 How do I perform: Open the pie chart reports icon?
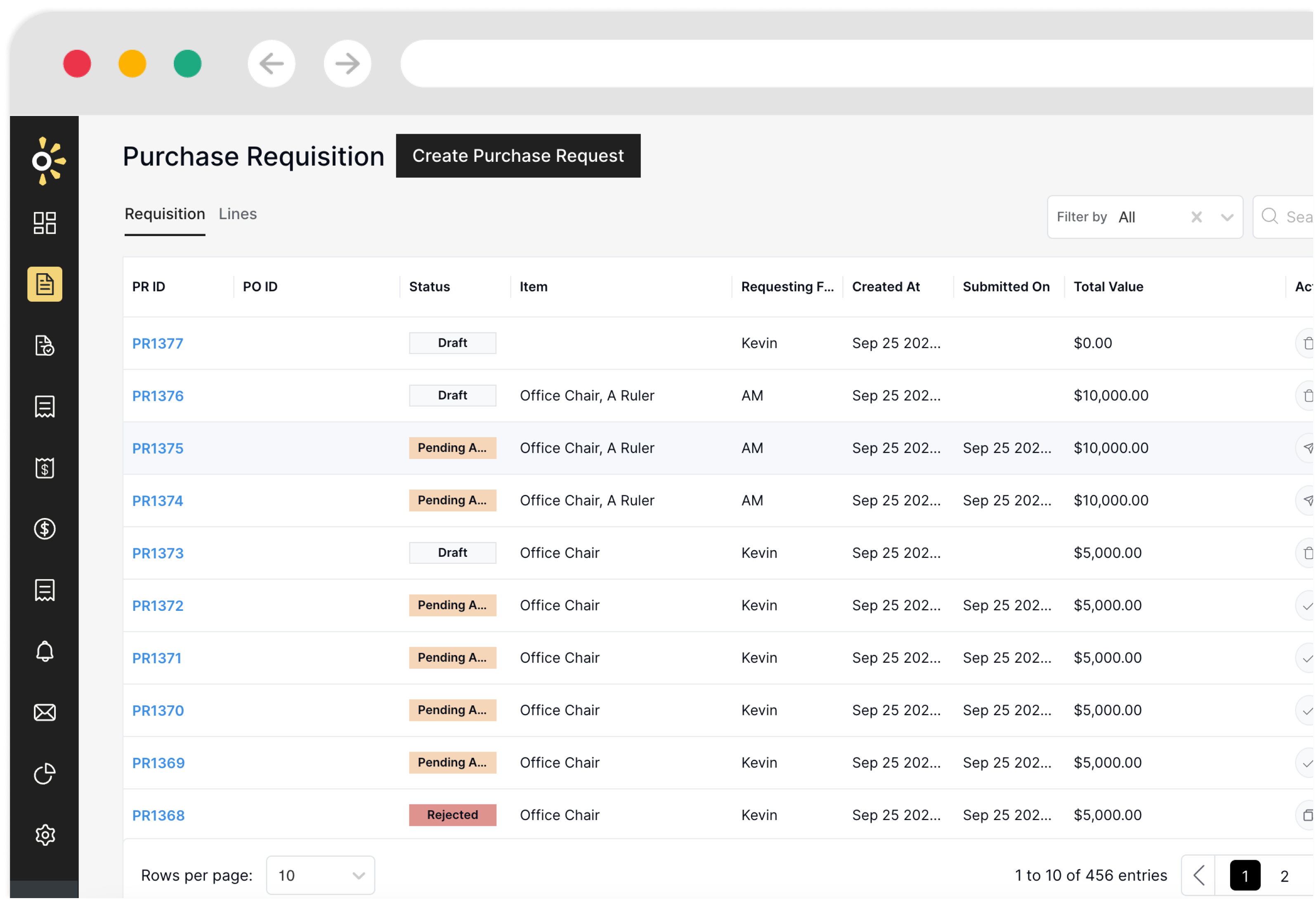click(45, 774)
